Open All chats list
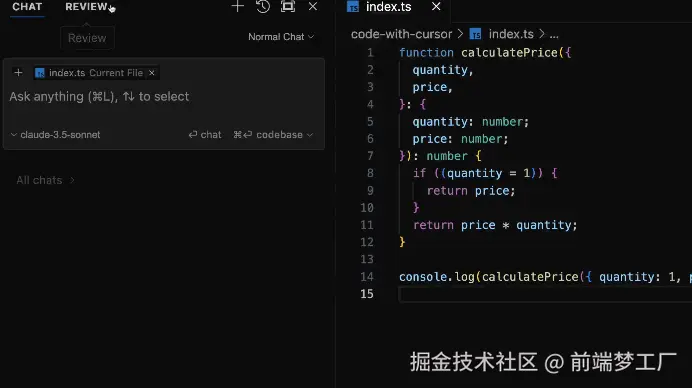 (45, 180)
